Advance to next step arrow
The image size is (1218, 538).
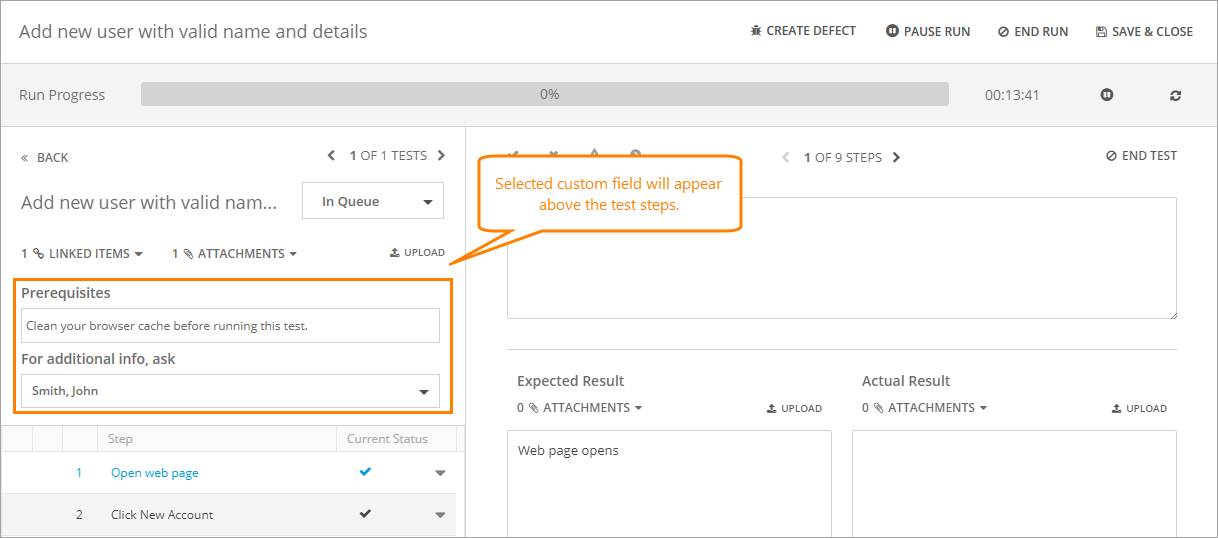[896, 158]
